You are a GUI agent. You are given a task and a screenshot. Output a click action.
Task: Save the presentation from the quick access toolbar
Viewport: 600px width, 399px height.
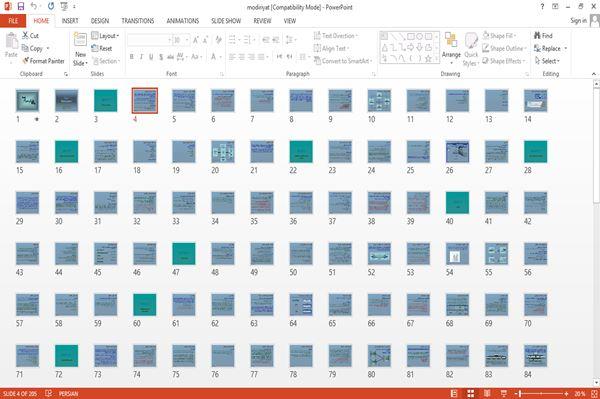pyautogui.click(x=21, y=7)
